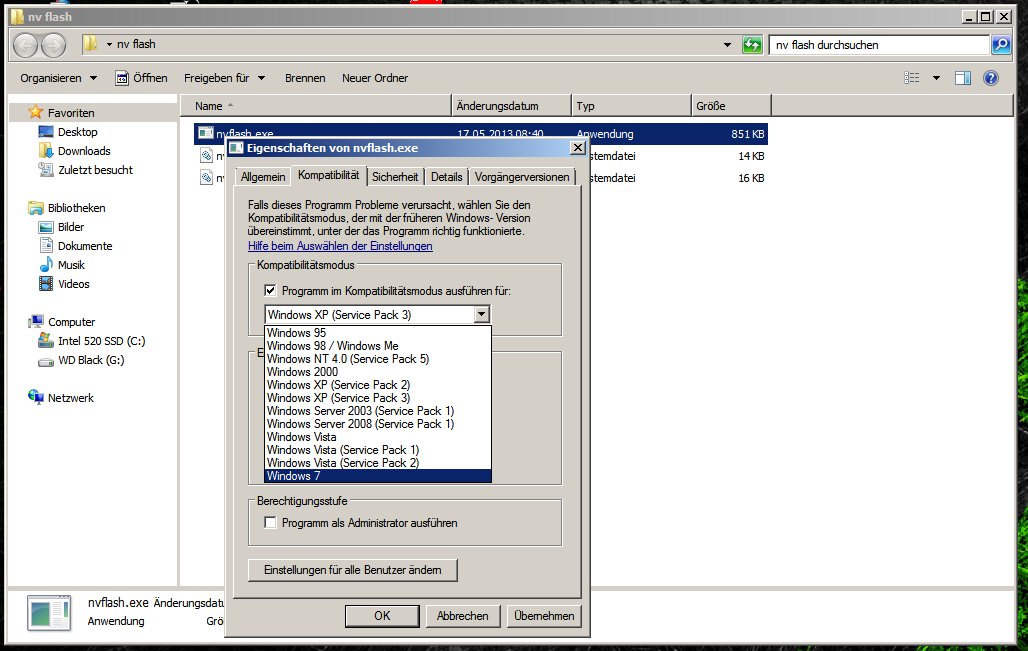Click the Netzwerk globe icon

(x=36, y=397)
